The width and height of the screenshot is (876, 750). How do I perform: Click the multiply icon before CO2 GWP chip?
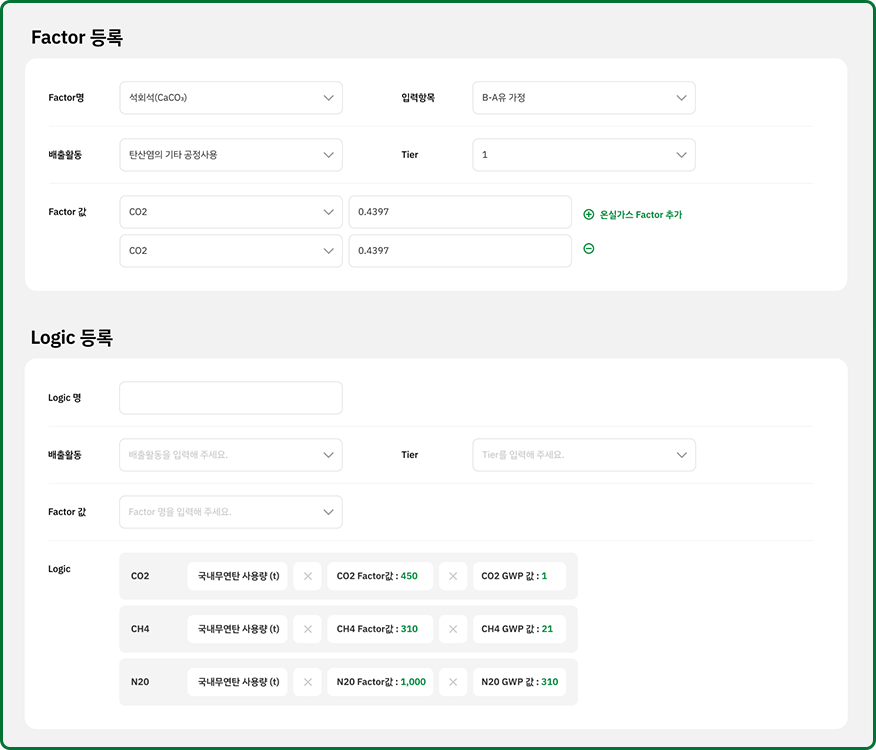(x=453, y=576)
